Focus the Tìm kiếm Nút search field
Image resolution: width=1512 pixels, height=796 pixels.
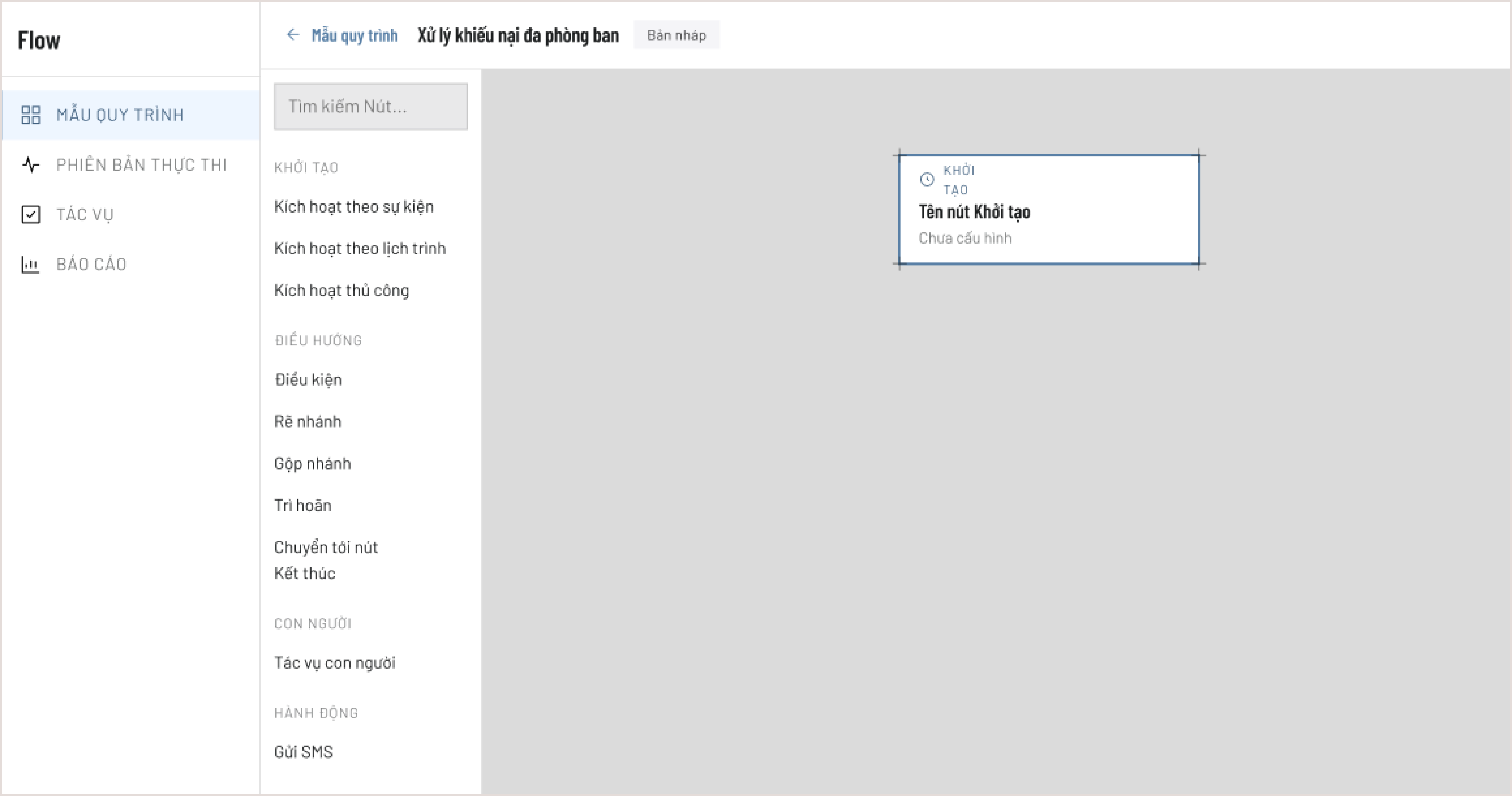tap(370, 106)
